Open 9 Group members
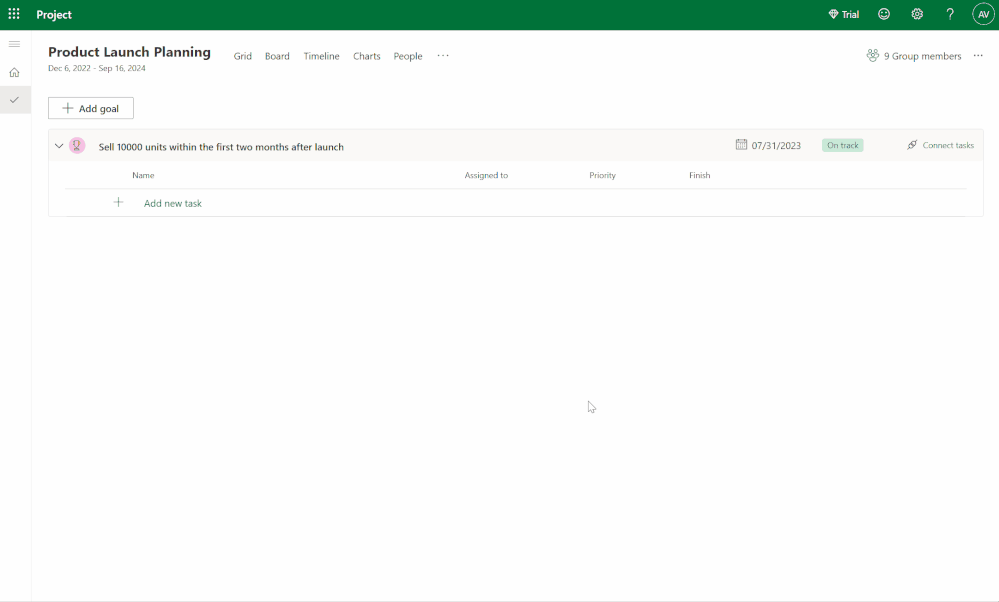This screenshot has height=602, width=999. tap(922, 56)
